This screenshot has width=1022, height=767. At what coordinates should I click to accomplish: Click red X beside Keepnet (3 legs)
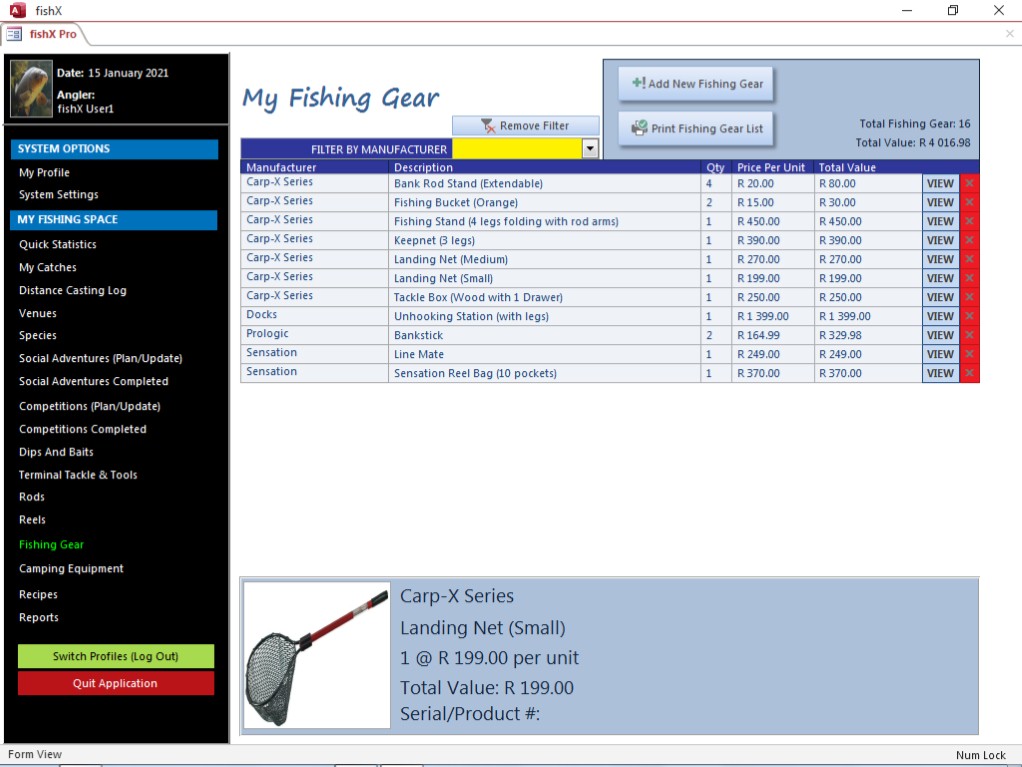(969, 240)
